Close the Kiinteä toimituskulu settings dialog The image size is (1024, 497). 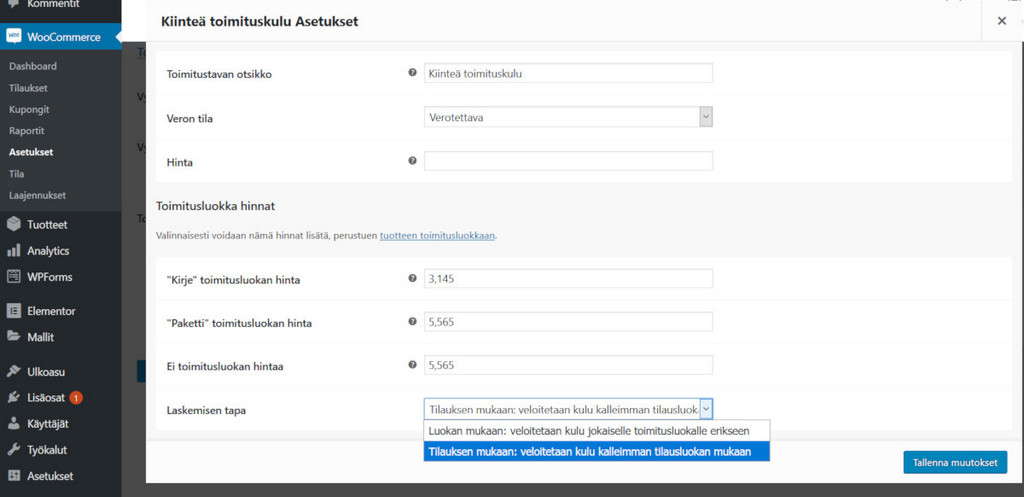pyautogui.click(x=1002, y=21)
